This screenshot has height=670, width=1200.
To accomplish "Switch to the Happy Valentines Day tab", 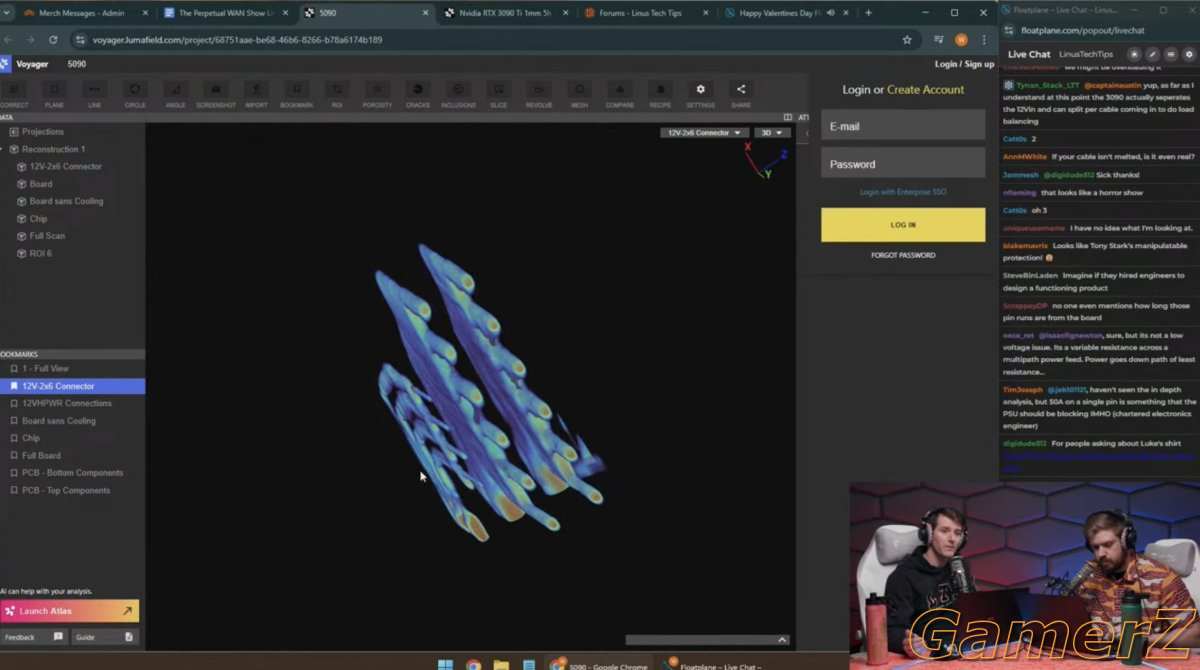I will 786,13.
